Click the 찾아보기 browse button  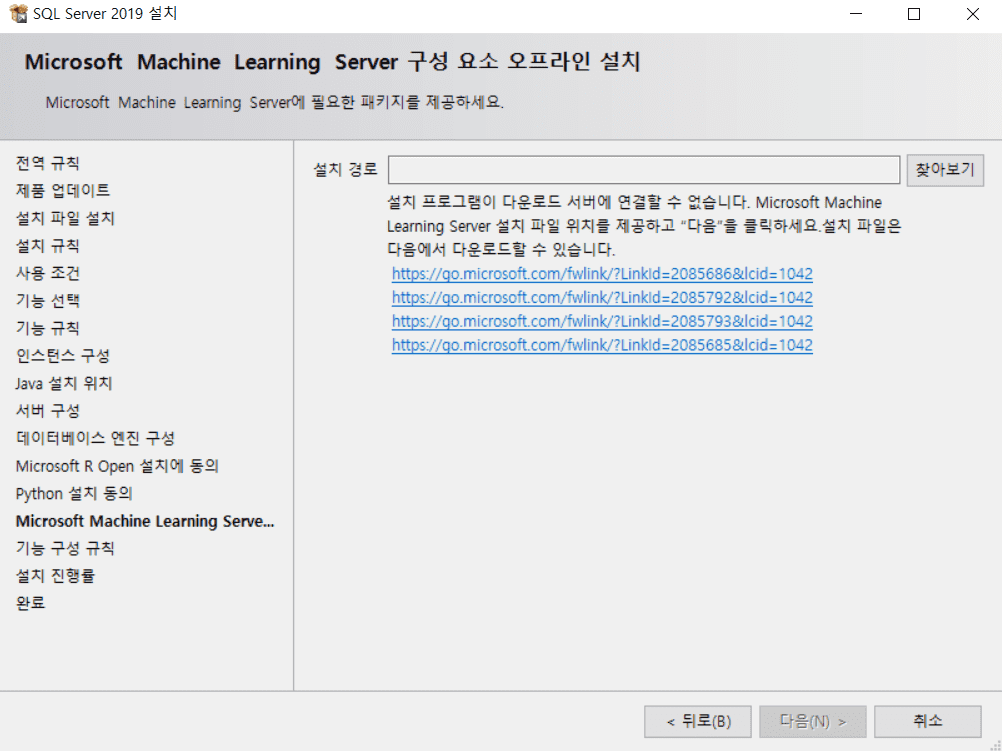[x=944, y=170]
